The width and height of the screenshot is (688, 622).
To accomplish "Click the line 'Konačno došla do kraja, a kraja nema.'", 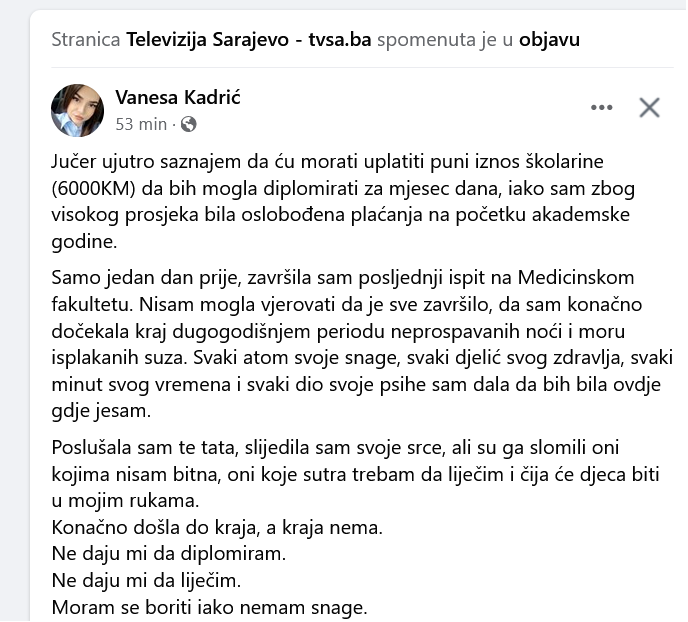I will (217, 526).
